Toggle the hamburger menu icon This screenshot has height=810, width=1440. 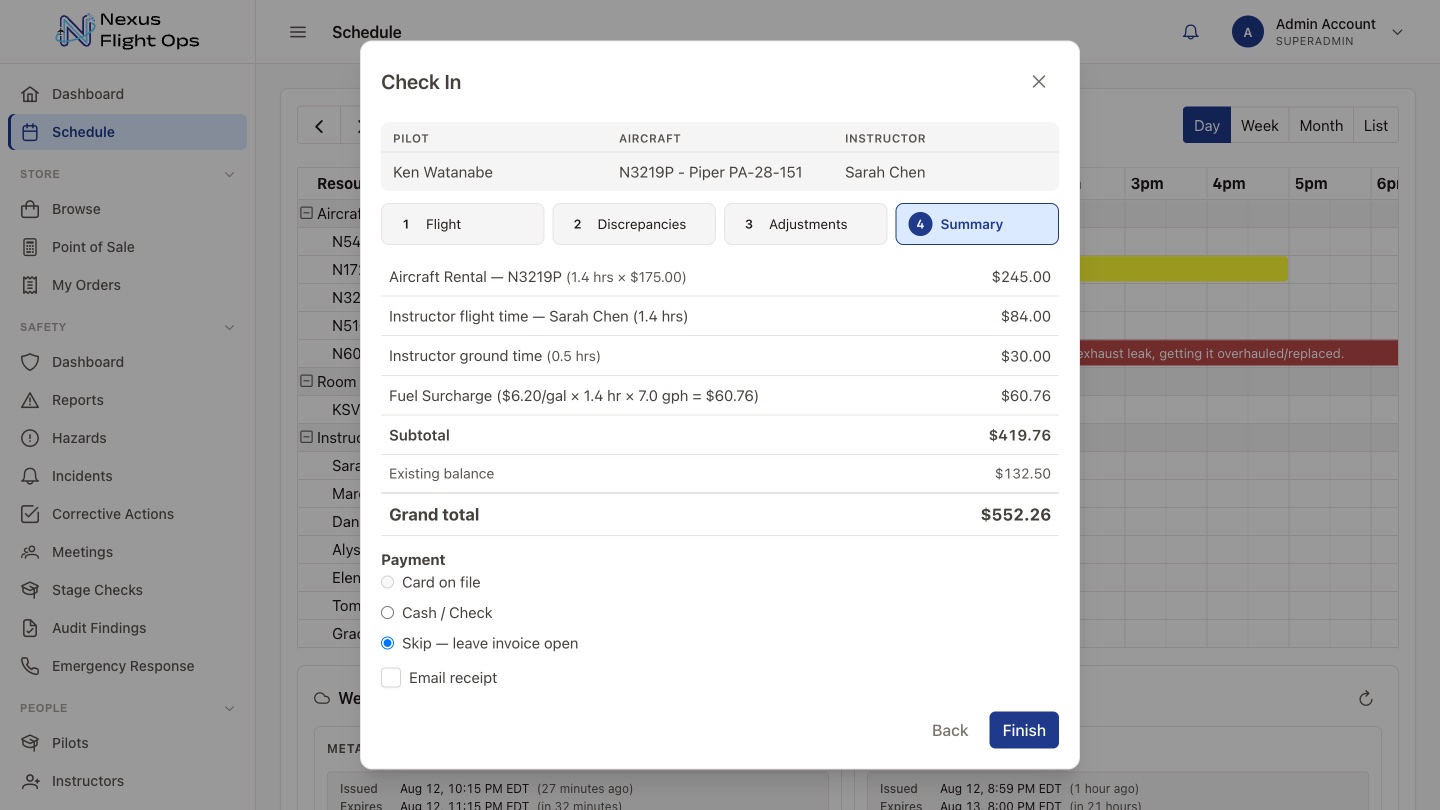(x=298, y=32)
